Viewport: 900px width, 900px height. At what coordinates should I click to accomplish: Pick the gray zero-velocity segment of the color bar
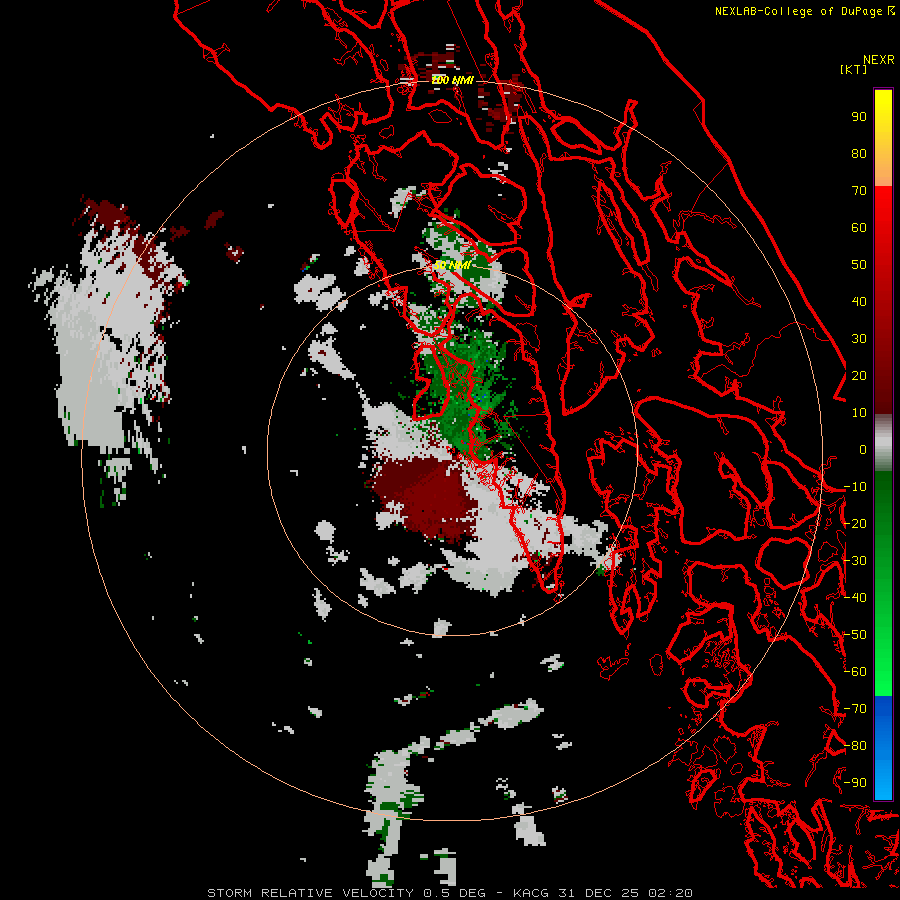pos(883,445)
